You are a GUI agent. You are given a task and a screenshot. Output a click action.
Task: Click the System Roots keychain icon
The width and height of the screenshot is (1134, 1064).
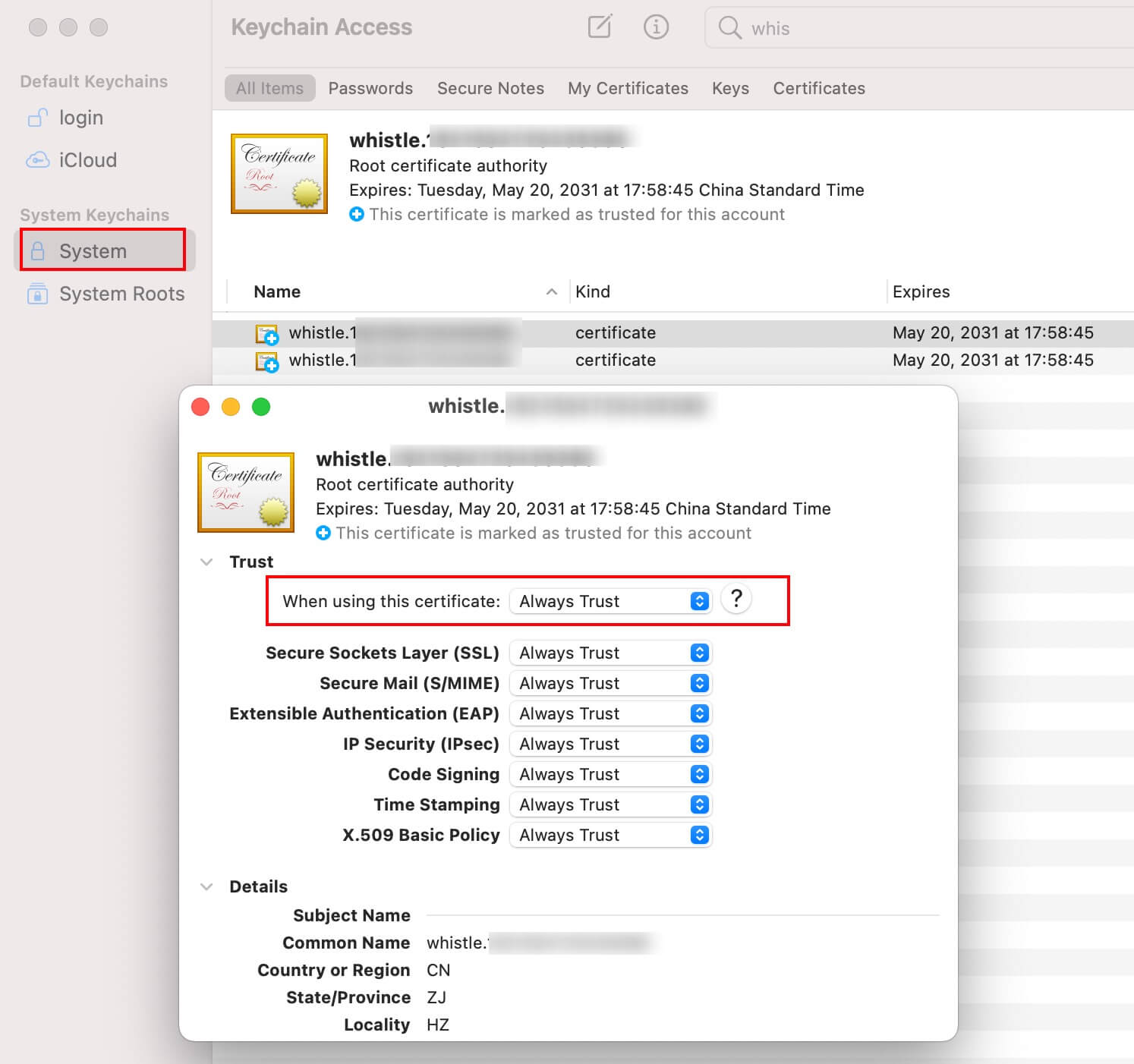(x=37, y=294)
